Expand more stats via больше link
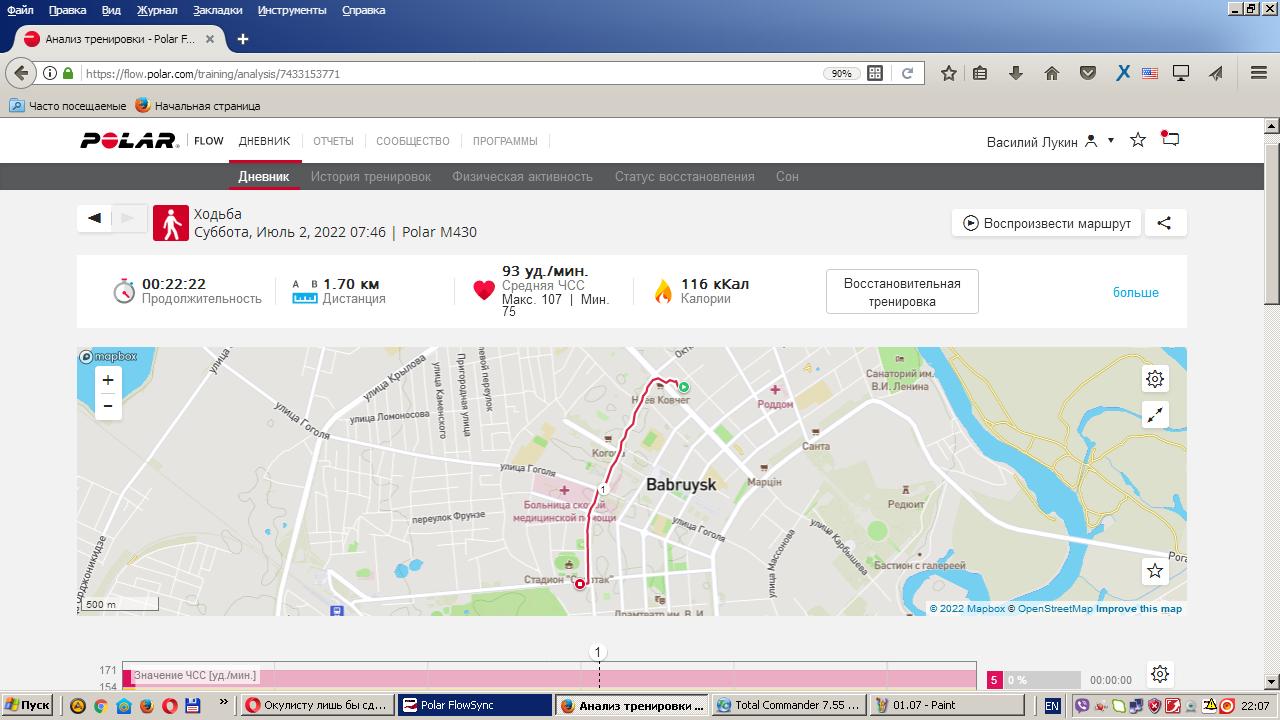 click(1135, 292)
